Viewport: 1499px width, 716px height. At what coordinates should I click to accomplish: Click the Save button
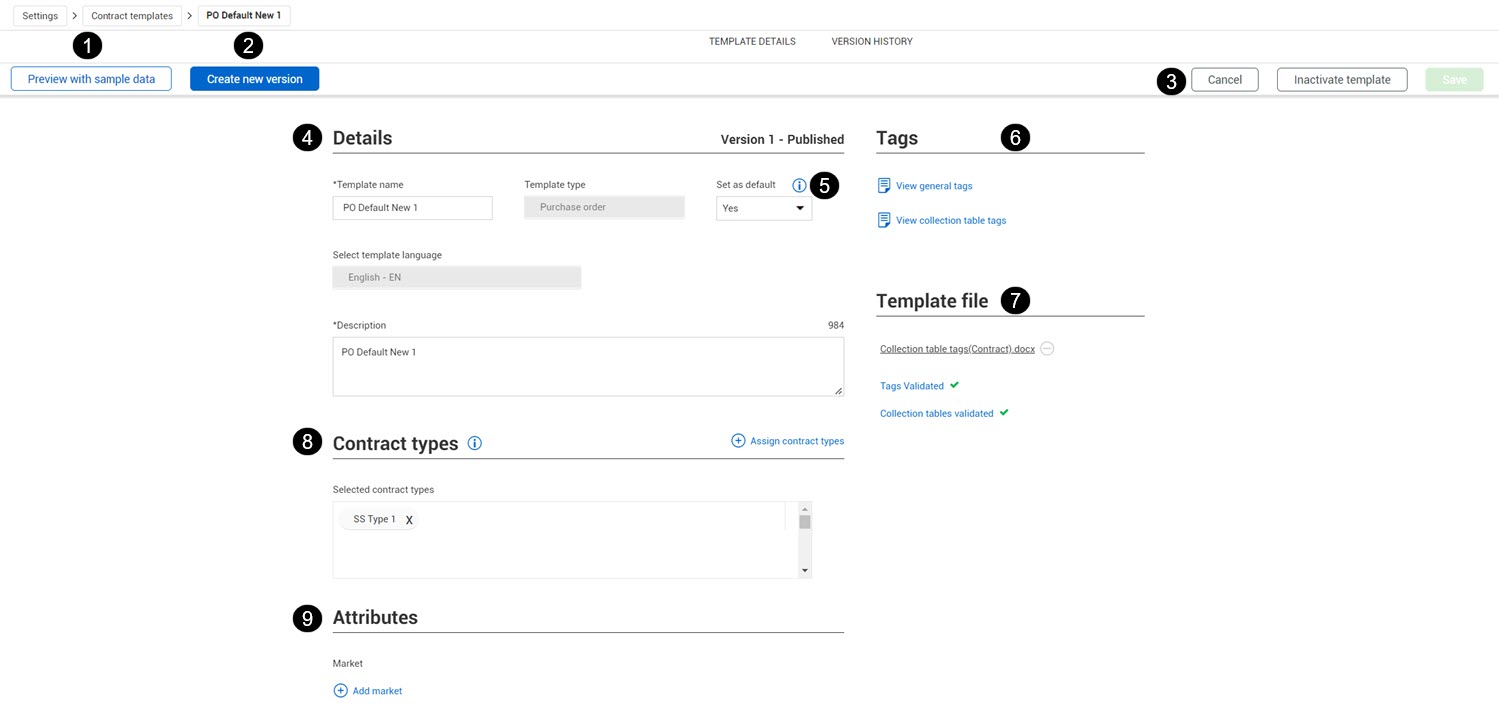click(x=1454, y=80)
